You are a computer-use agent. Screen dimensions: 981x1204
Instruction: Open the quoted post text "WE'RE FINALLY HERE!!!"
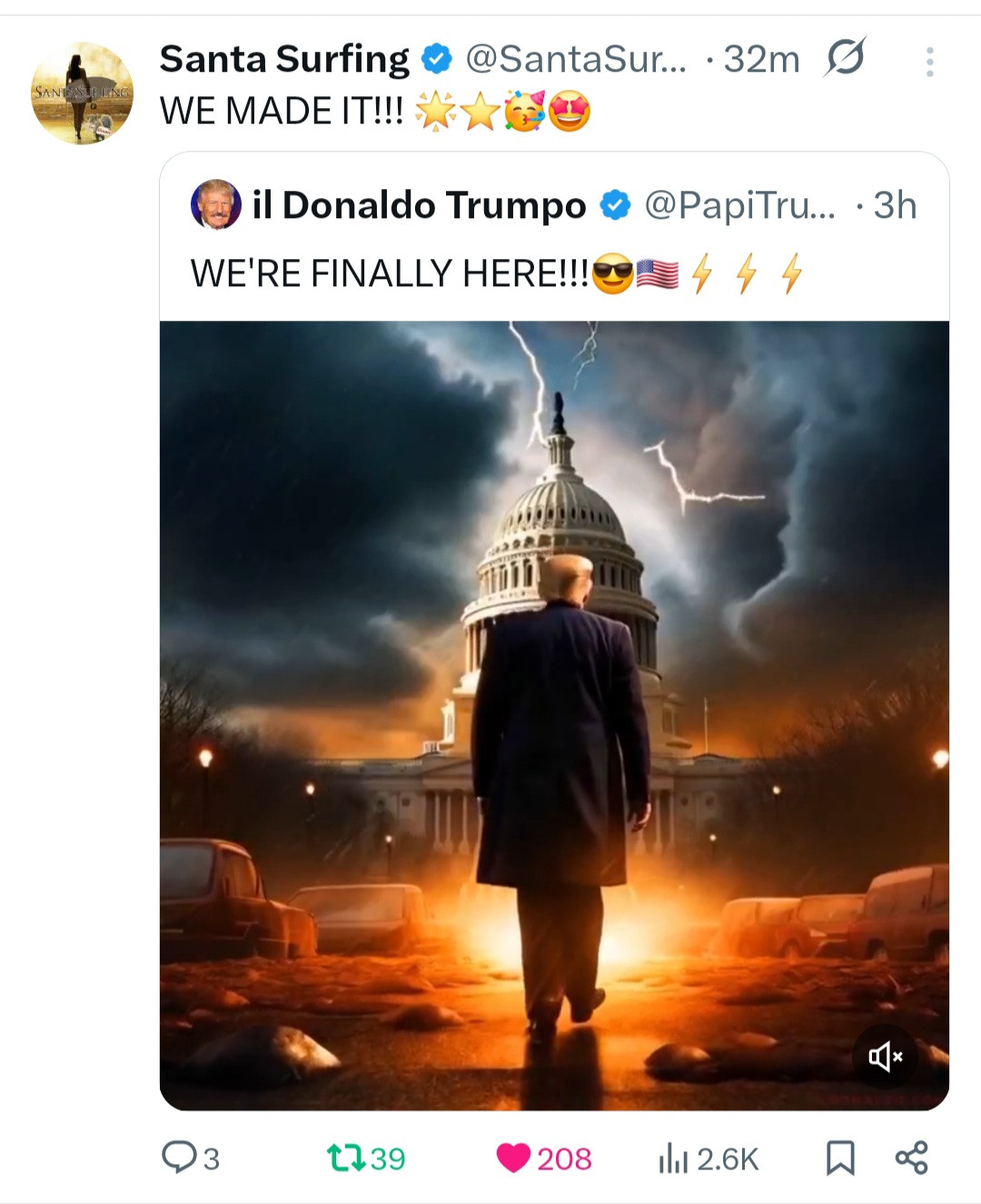(x=389, y=274)
